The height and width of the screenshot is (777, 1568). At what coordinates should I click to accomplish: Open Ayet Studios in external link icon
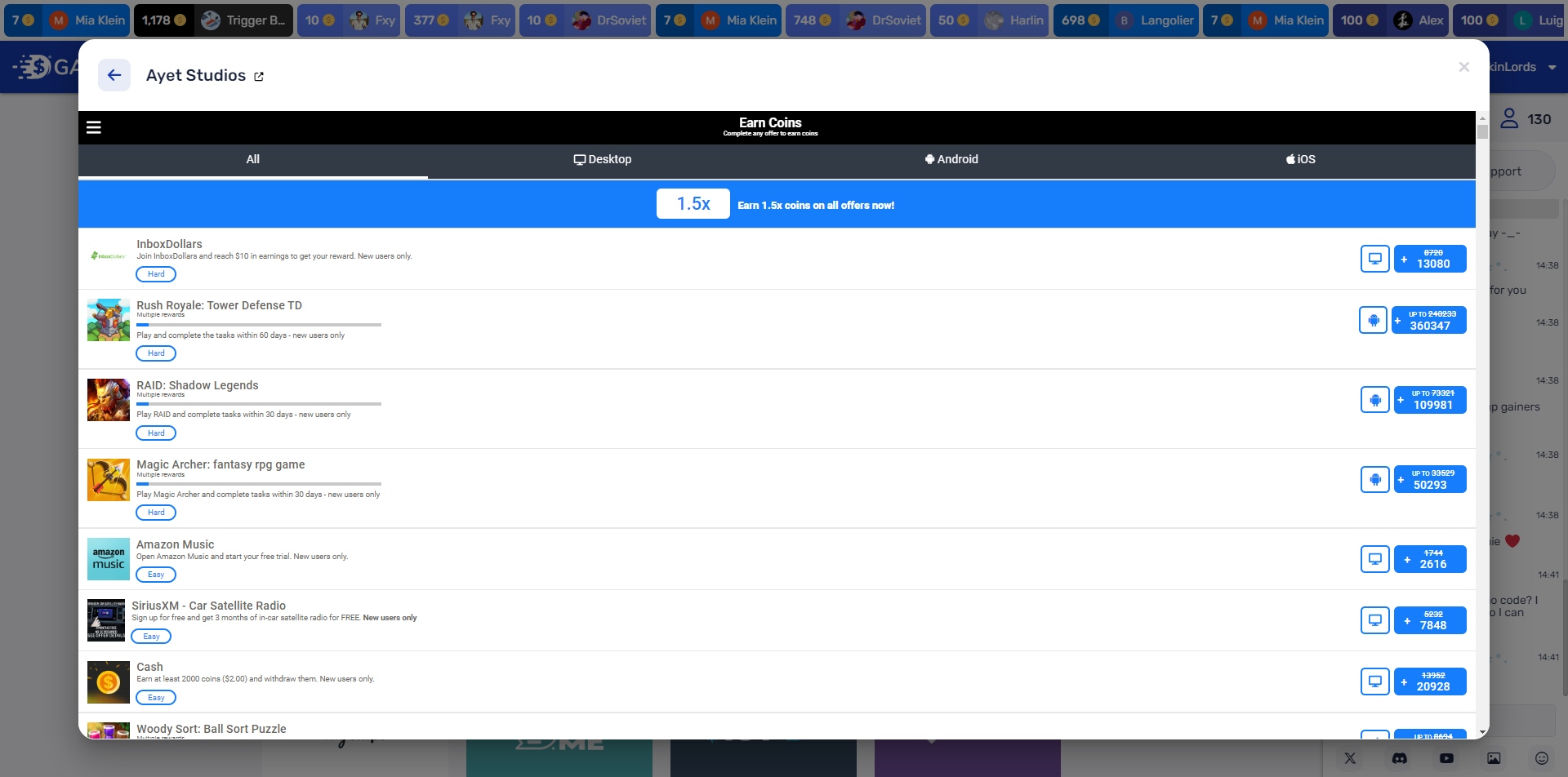(259, 77)
